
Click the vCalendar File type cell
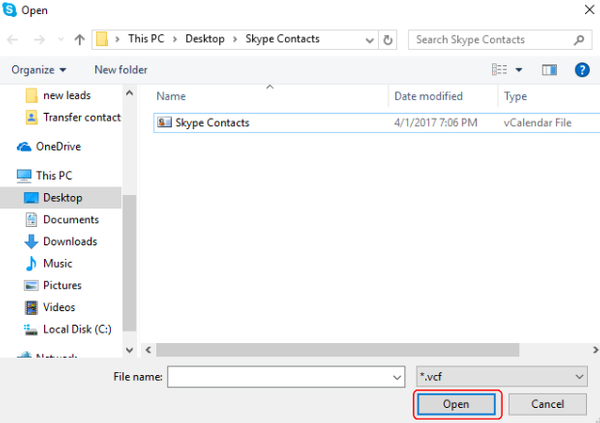537,123
